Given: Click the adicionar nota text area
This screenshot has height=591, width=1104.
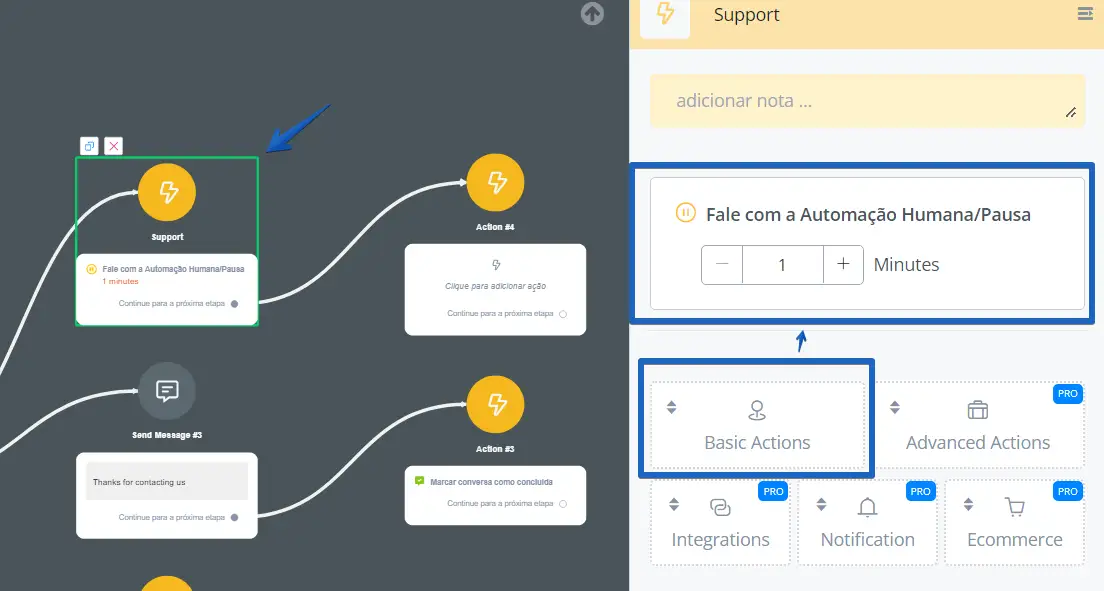Looking at the screenshot, I should point(867,101).
